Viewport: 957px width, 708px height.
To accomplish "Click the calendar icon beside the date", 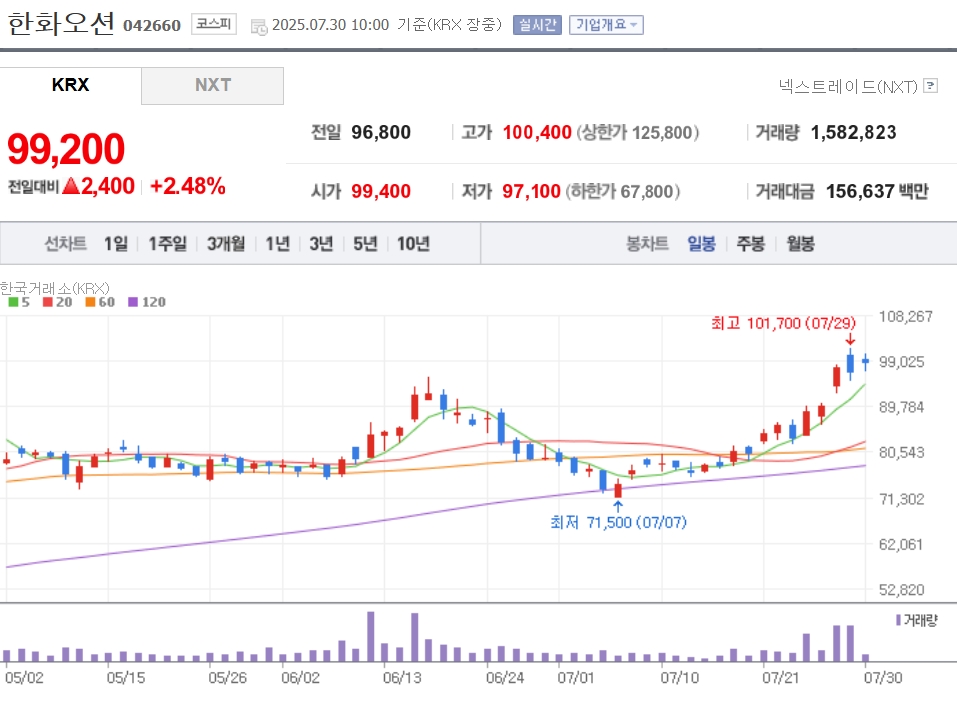I will pyautogui.click(x=259, y=26).
